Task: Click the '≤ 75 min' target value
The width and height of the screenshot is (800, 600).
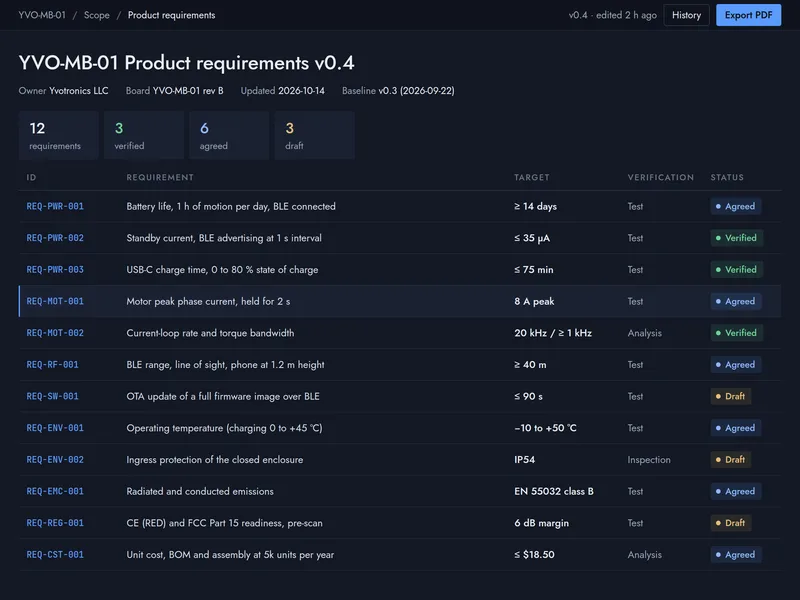Action: [x=534, y=270]
